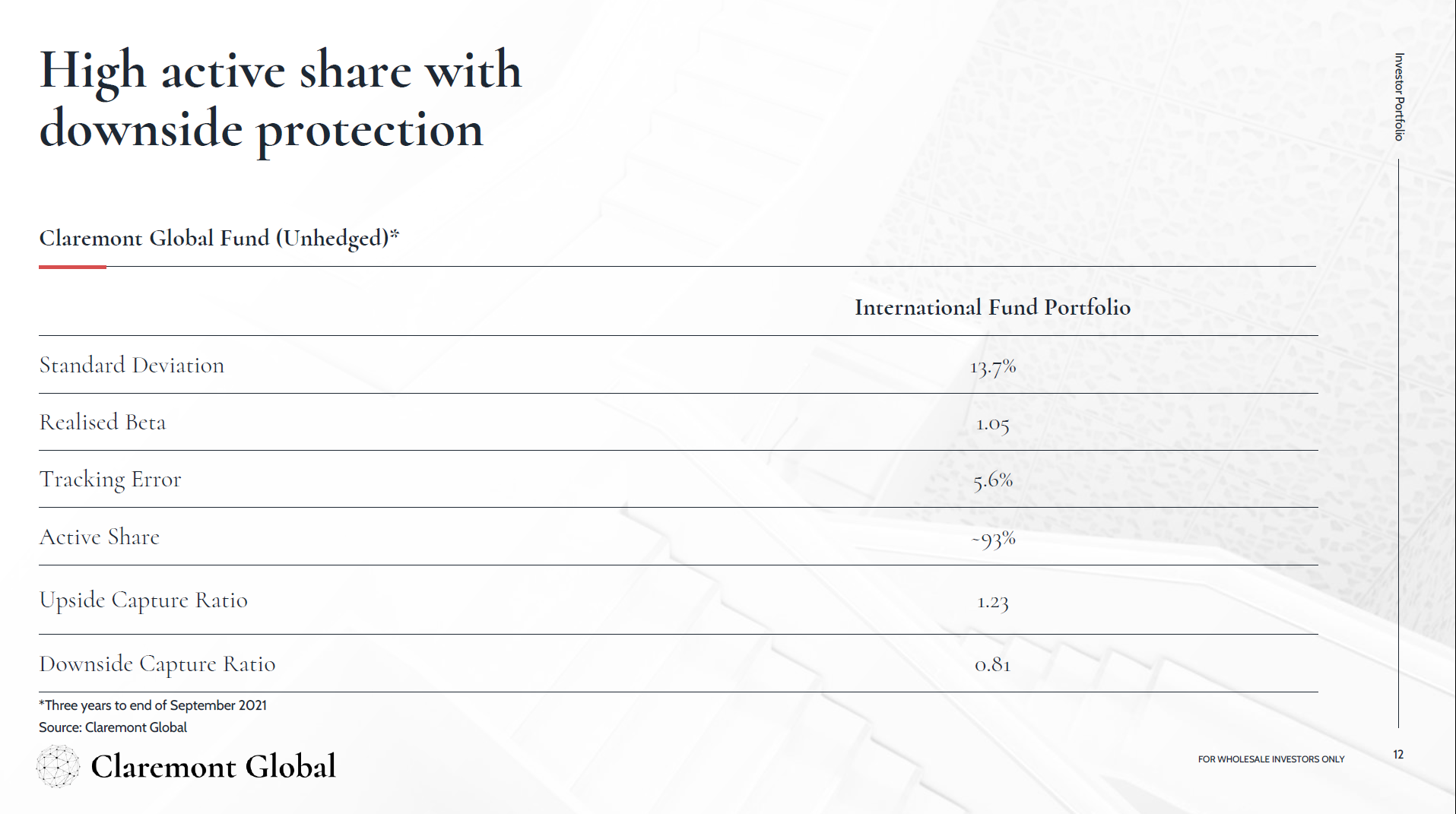
Task: Click the 0.81 downside capture value
Action: pyautogui.click(x=993, y=665)
